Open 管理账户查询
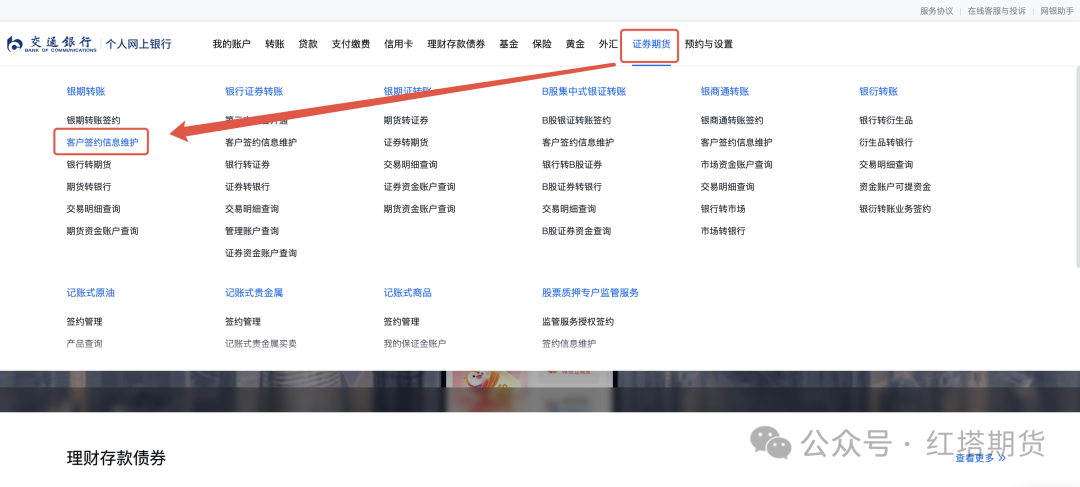The image size is (1080, 487). coord(252,231)
